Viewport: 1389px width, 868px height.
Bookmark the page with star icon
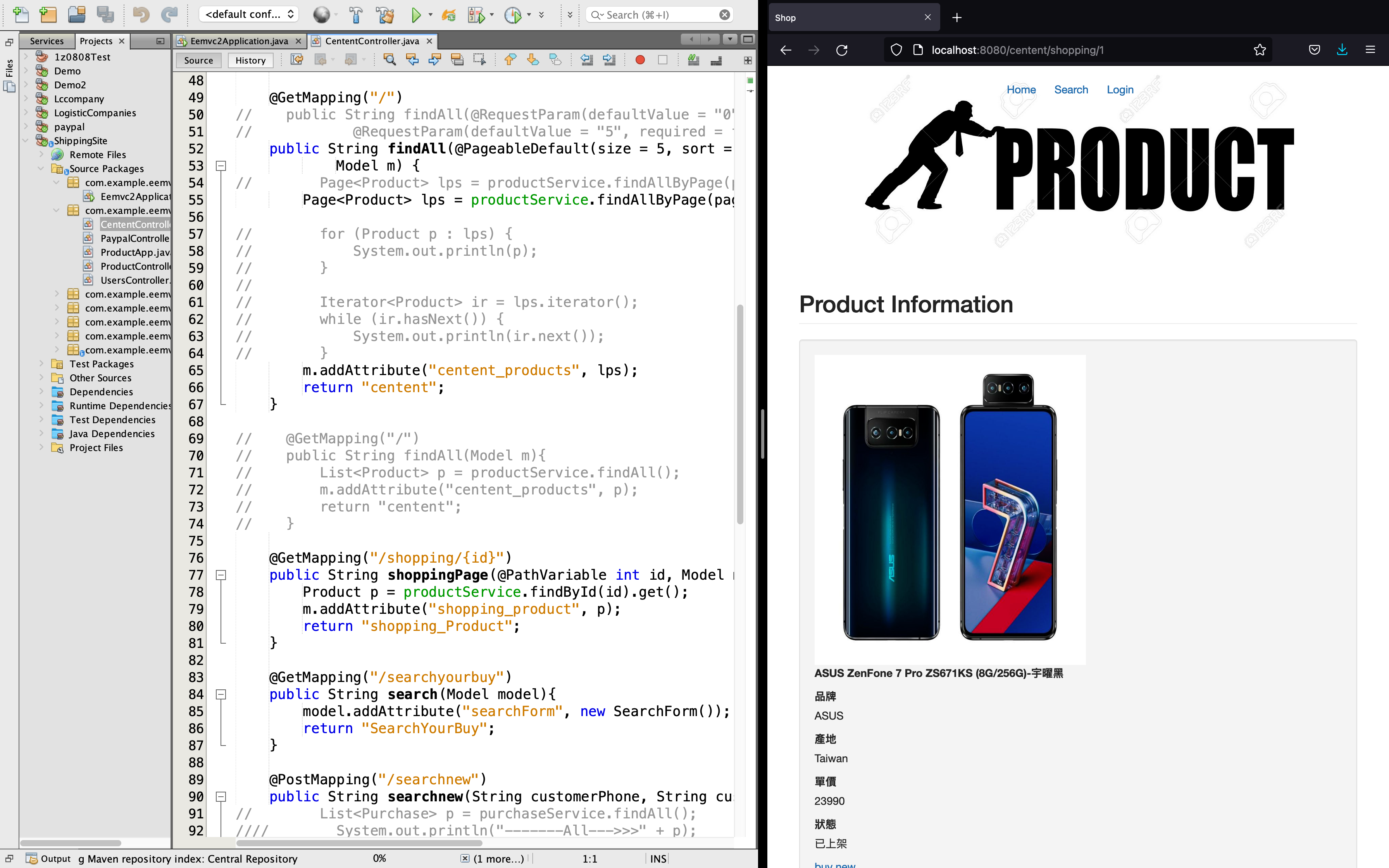click(1260, 50)
